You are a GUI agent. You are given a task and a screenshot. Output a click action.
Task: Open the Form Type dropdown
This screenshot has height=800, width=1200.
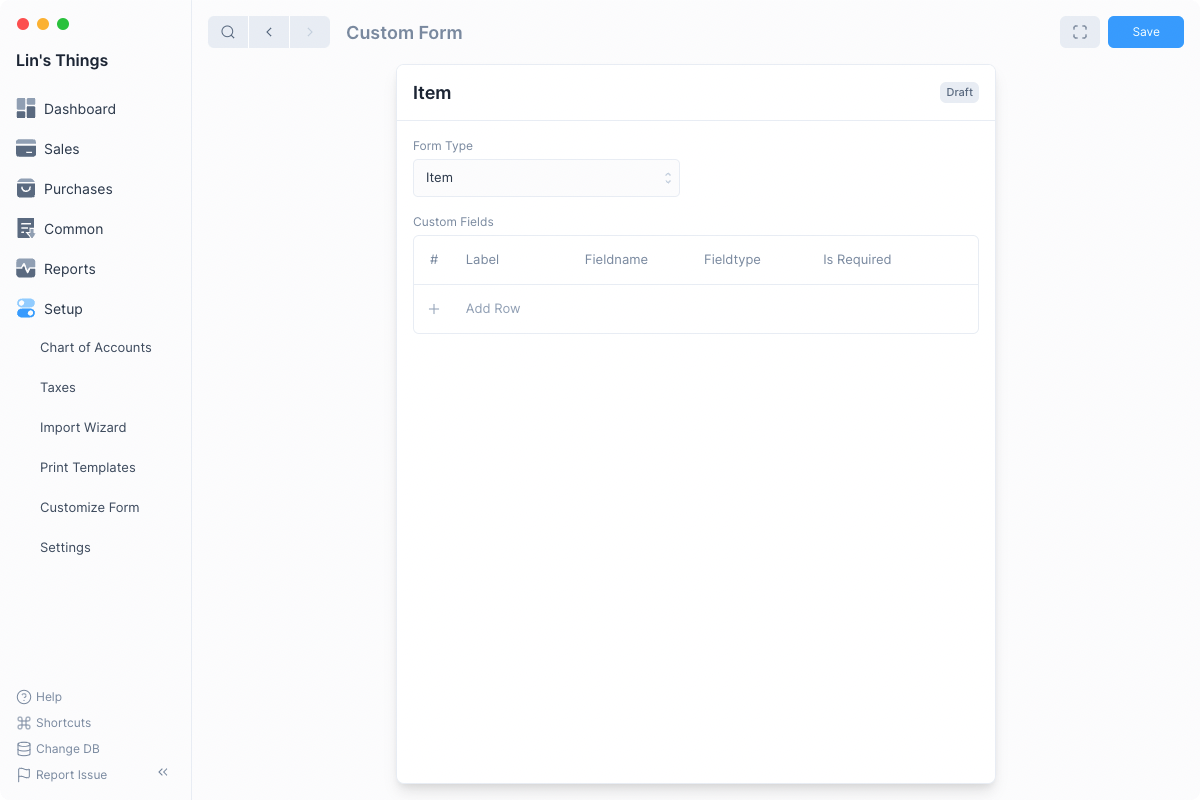point(546,178)
